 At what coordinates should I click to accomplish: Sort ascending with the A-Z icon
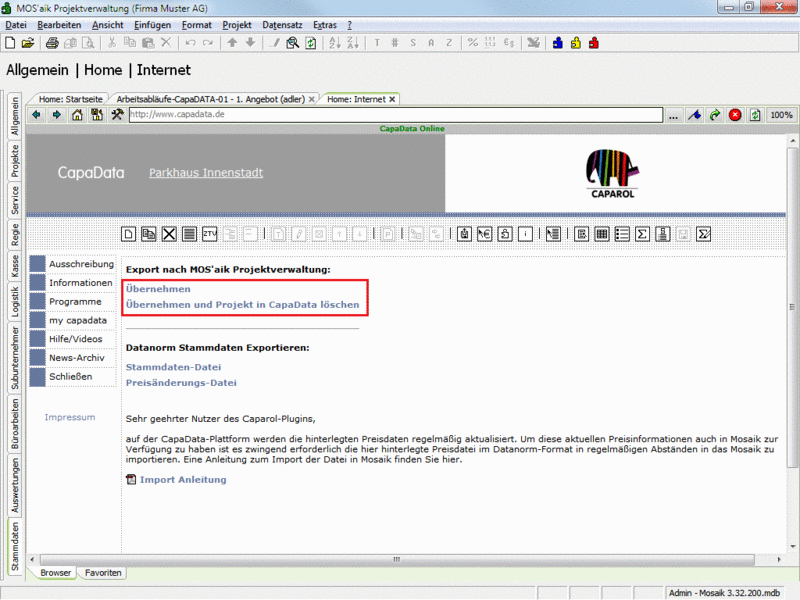coord(335,43)
